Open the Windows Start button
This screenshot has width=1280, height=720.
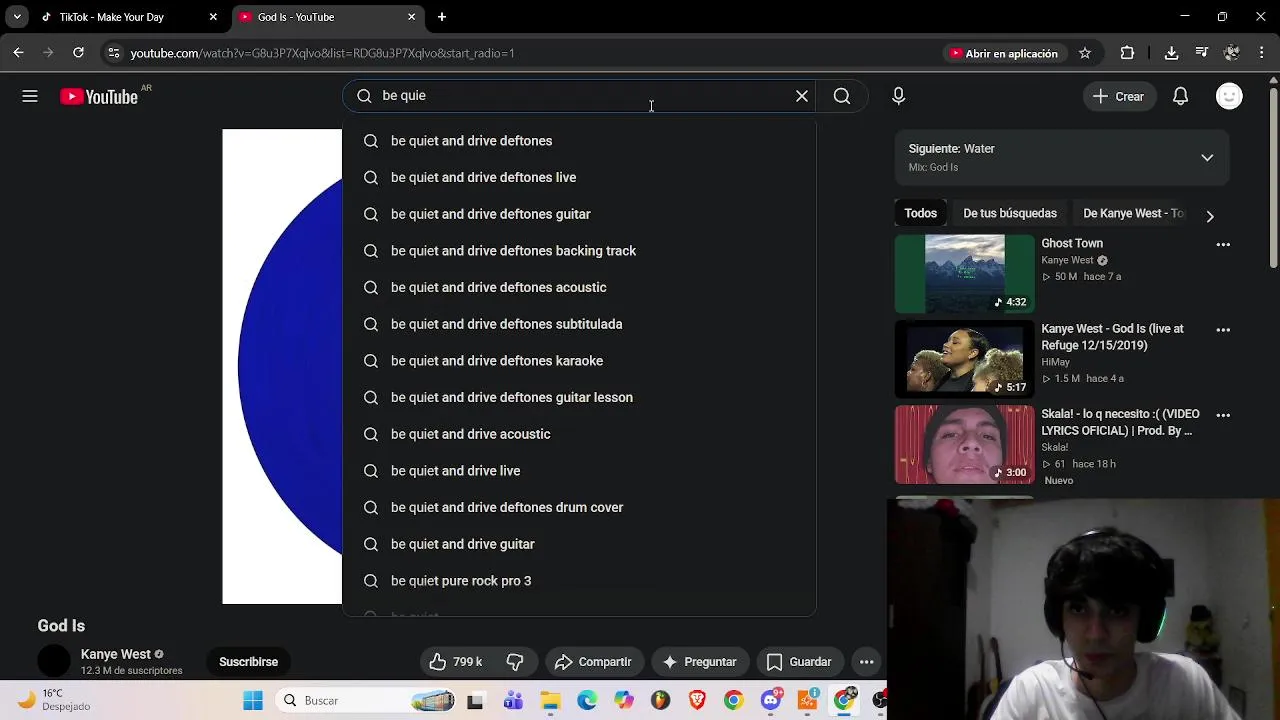[253, 701]
